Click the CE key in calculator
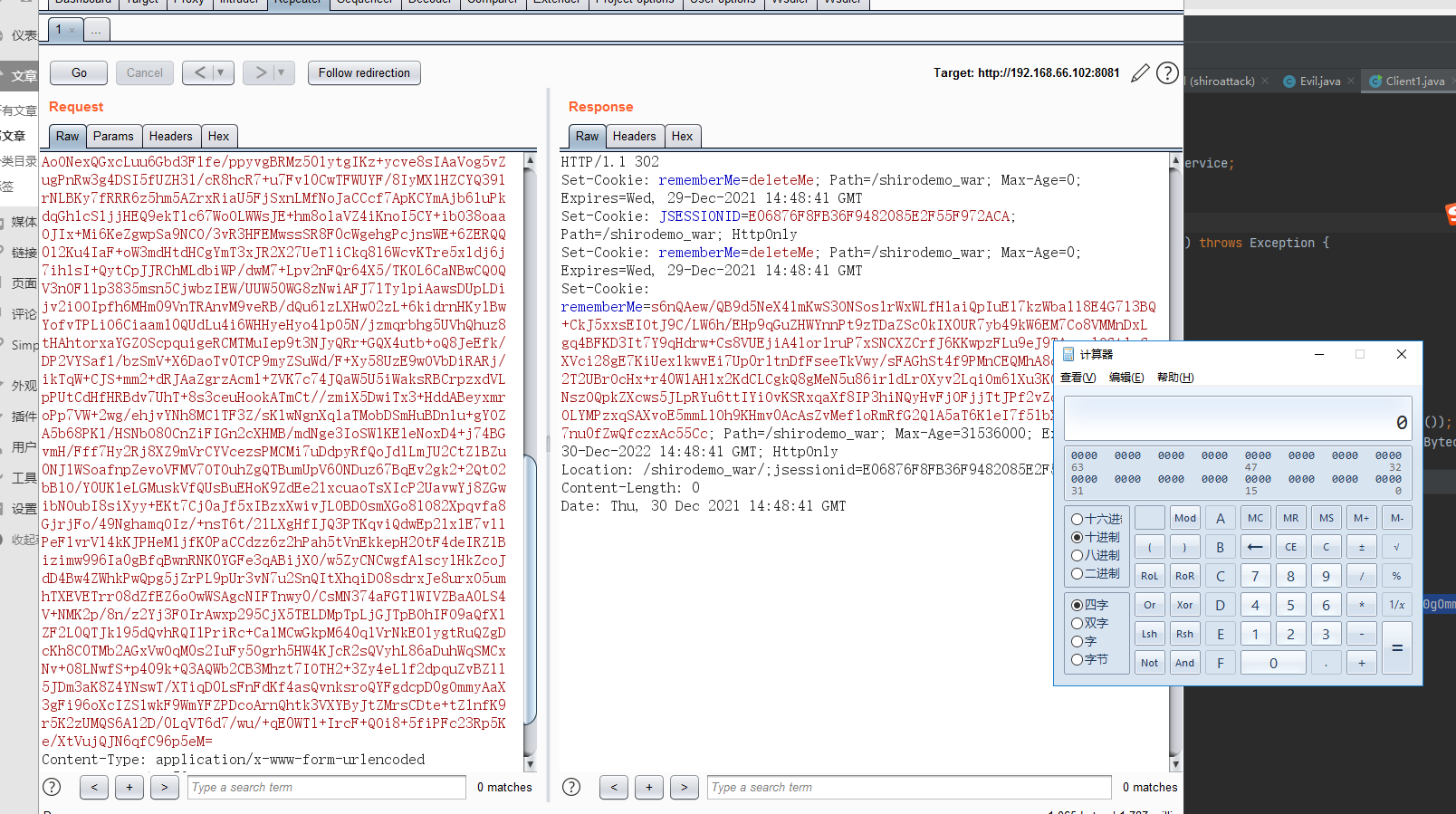This screenshot has width=1456, height=814. click(1290, 547)
